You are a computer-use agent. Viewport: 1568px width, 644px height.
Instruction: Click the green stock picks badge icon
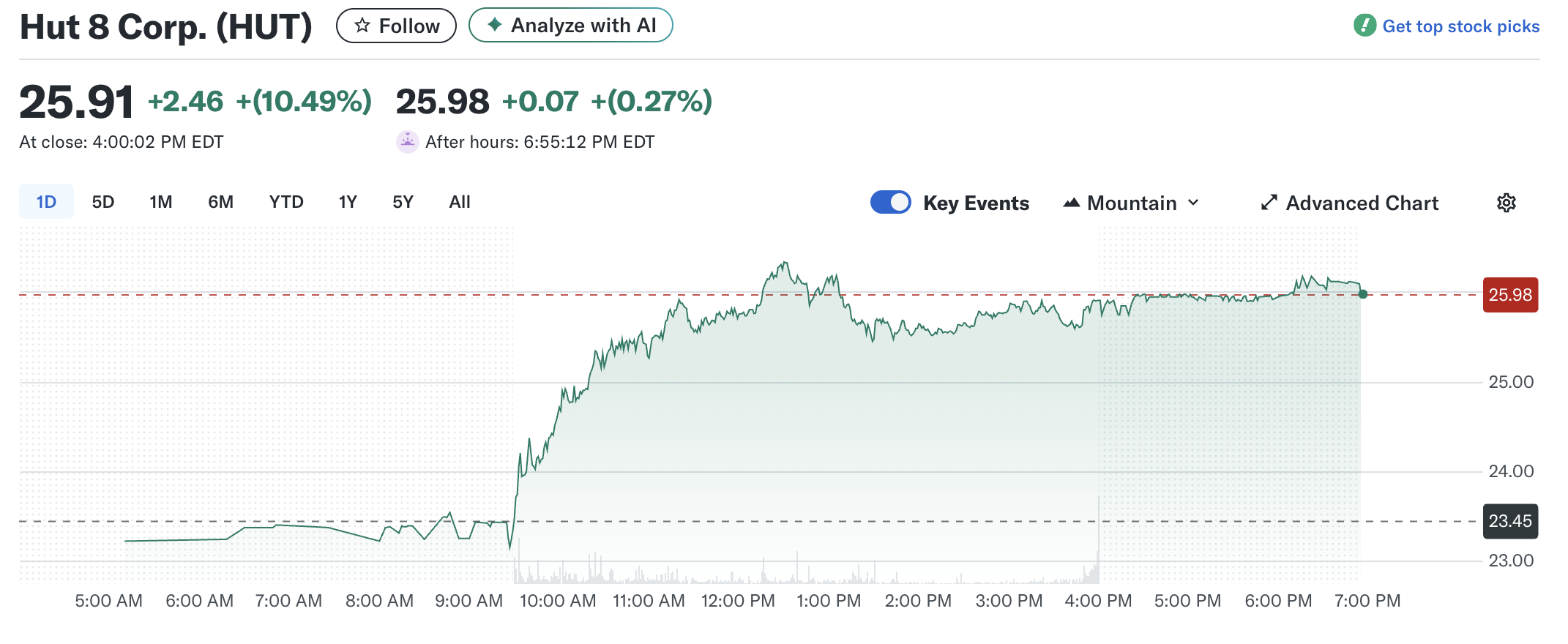pyautogui.click(x=1364, y=26)
